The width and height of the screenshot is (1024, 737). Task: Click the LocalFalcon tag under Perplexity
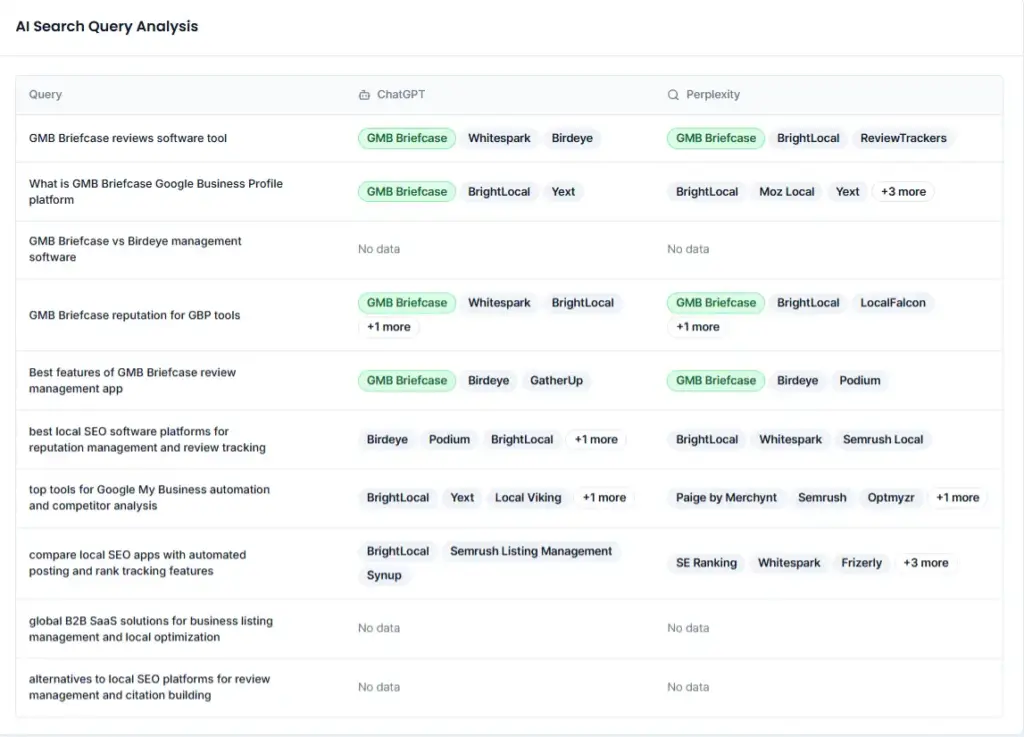[893, 302]
